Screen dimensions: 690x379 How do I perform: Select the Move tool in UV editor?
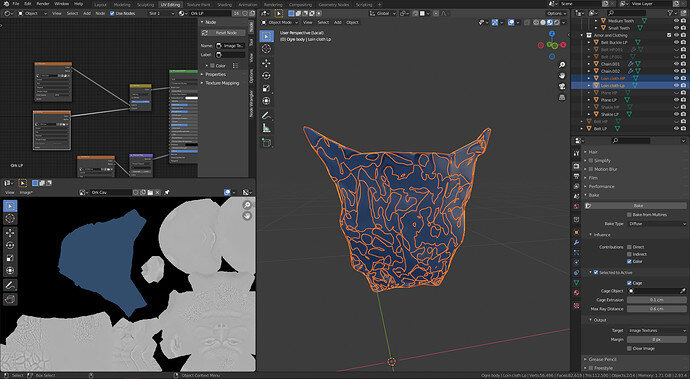coord(10,233)
